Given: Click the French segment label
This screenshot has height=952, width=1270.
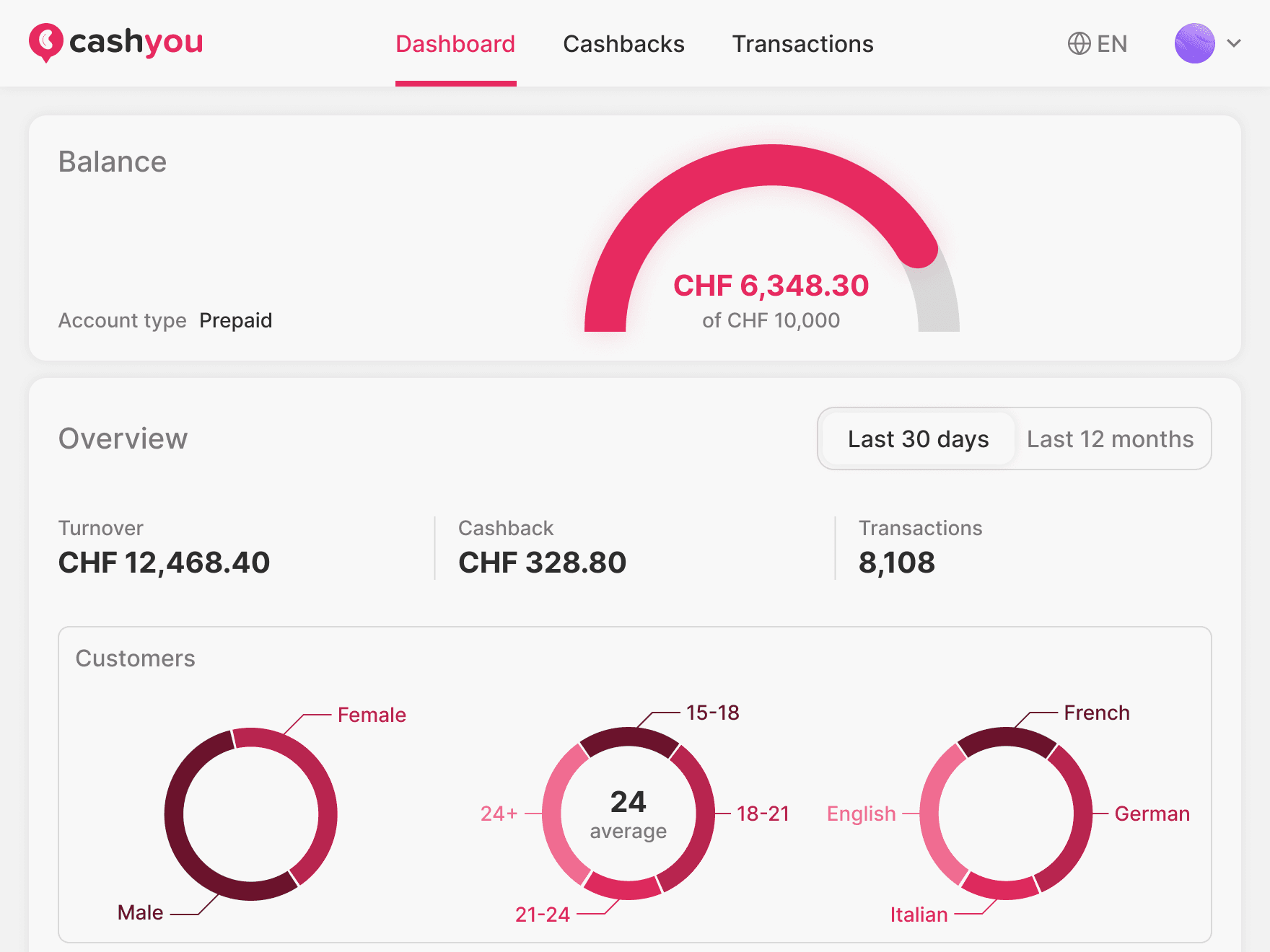Looking at the screenshot, I should pos(1096,713).
